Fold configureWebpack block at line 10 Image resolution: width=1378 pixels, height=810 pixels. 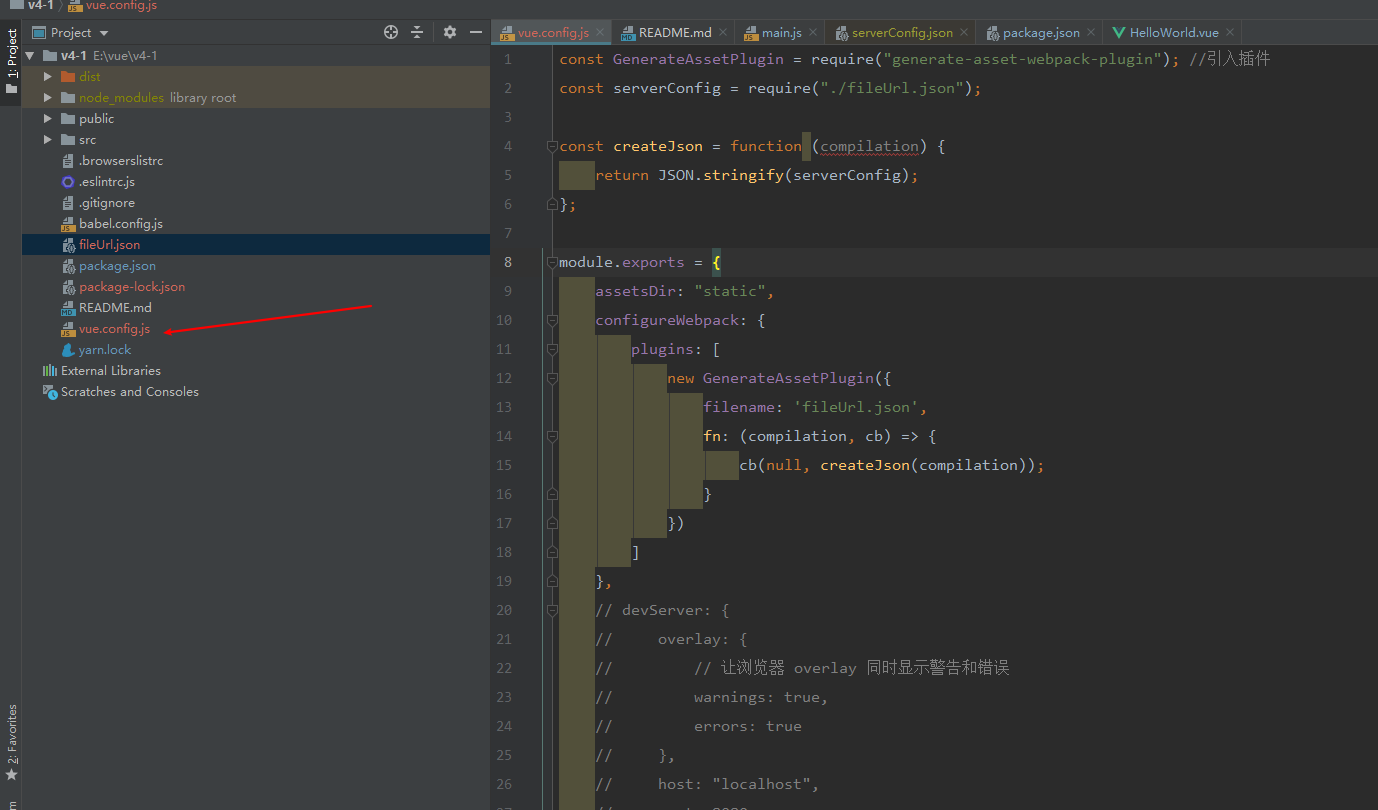(551, 320)
